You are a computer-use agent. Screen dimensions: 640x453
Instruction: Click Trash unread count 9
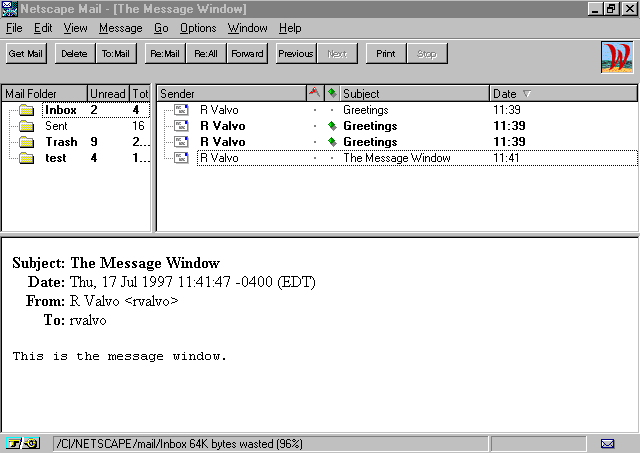tap(94, 142)
